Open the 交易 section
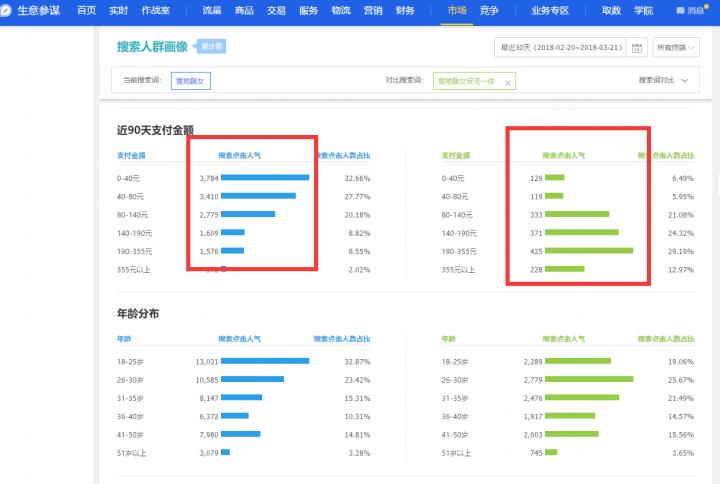Image resolution: width=720 pixels, height=484 pixels. [x=276, y=10]
